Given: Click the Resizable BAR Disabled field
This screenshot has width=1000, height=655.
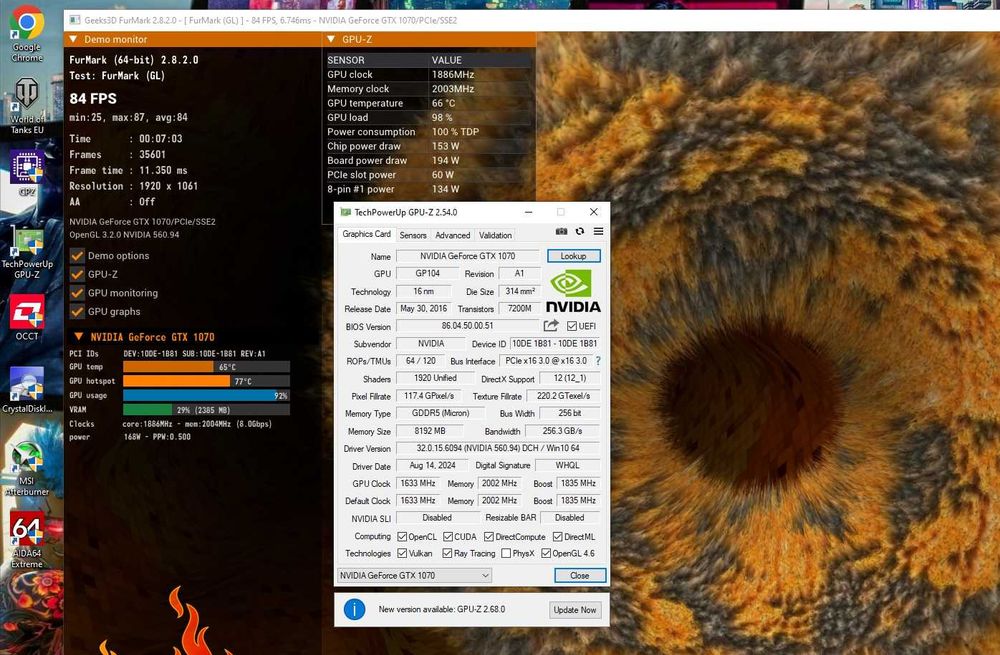Looking at the screenshot, I should point(570,518).
